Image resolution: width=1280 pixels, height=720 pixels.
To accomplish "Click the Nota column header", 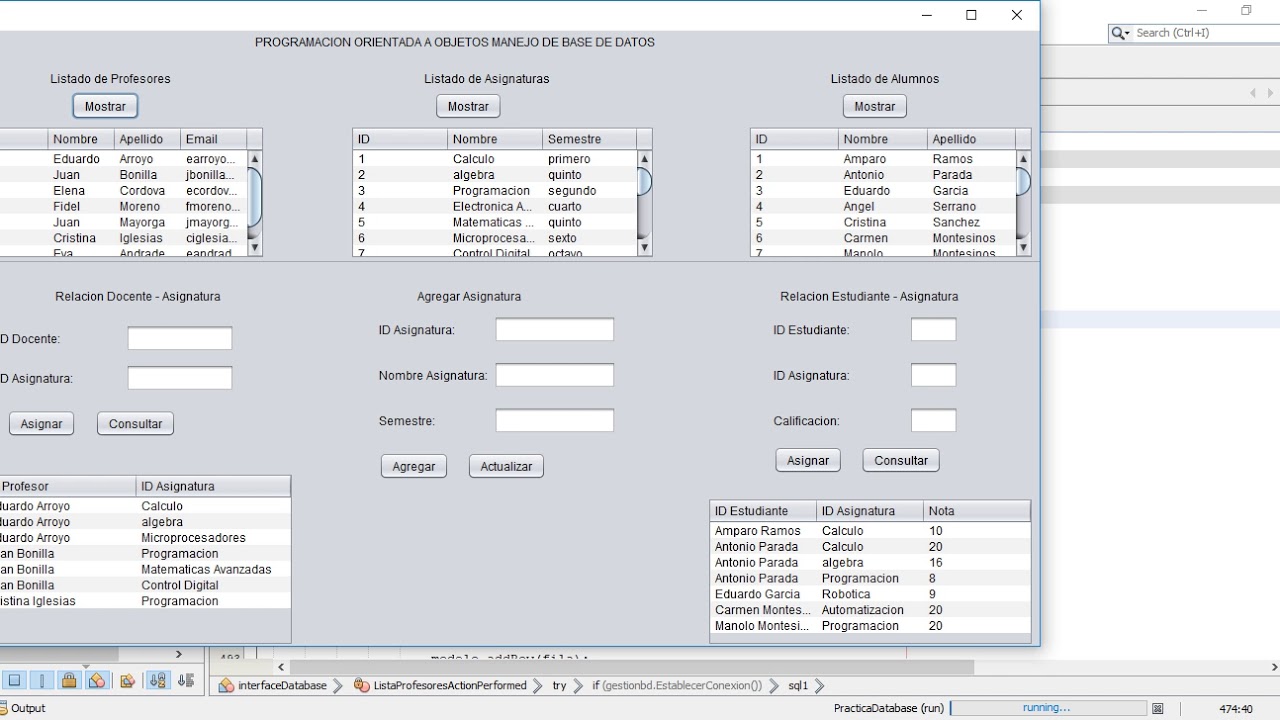I will 976,511.
